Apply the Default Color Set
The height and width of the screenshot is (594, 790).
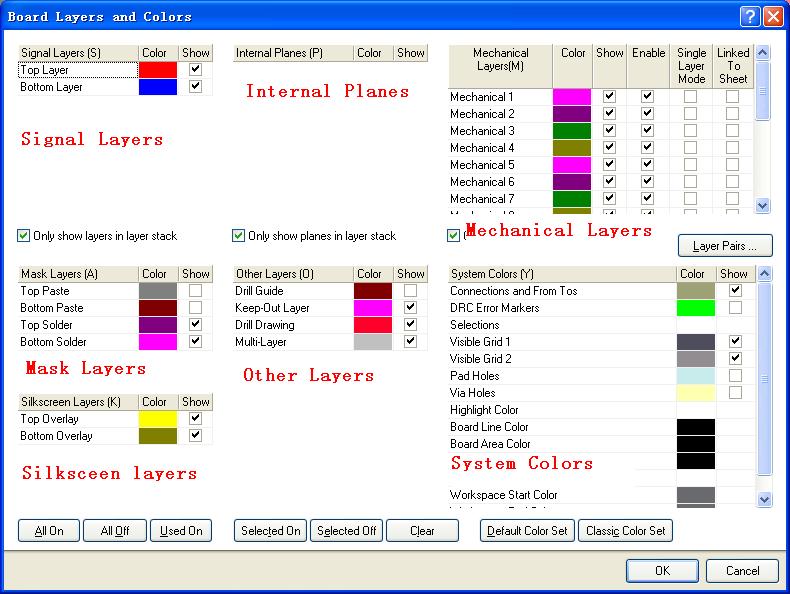(527, 531)
